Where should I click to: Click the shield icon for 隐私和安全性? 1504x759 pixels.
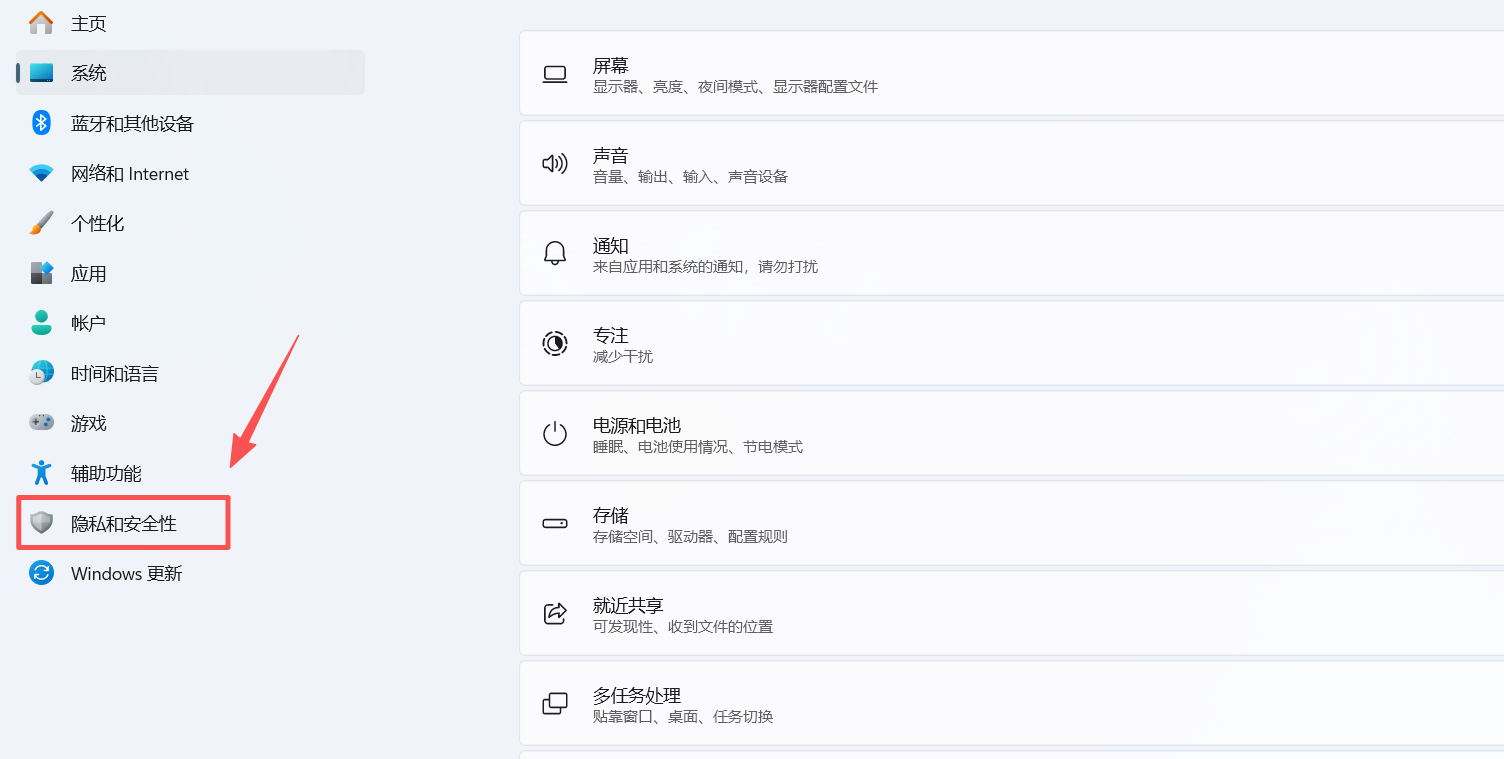41,523
